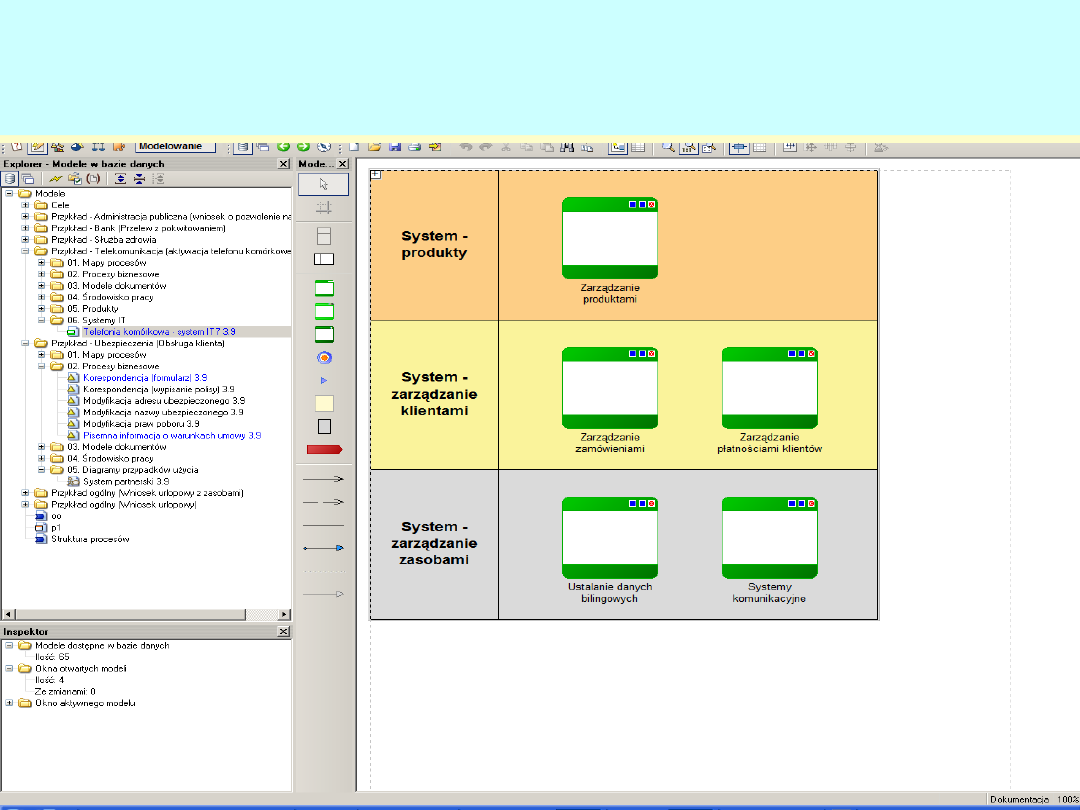This screenshot has height=810, width=1080.
Task: Collapse the '06. Systemy IT' folder
Action: pyautogui.click(x=42, y=321)
